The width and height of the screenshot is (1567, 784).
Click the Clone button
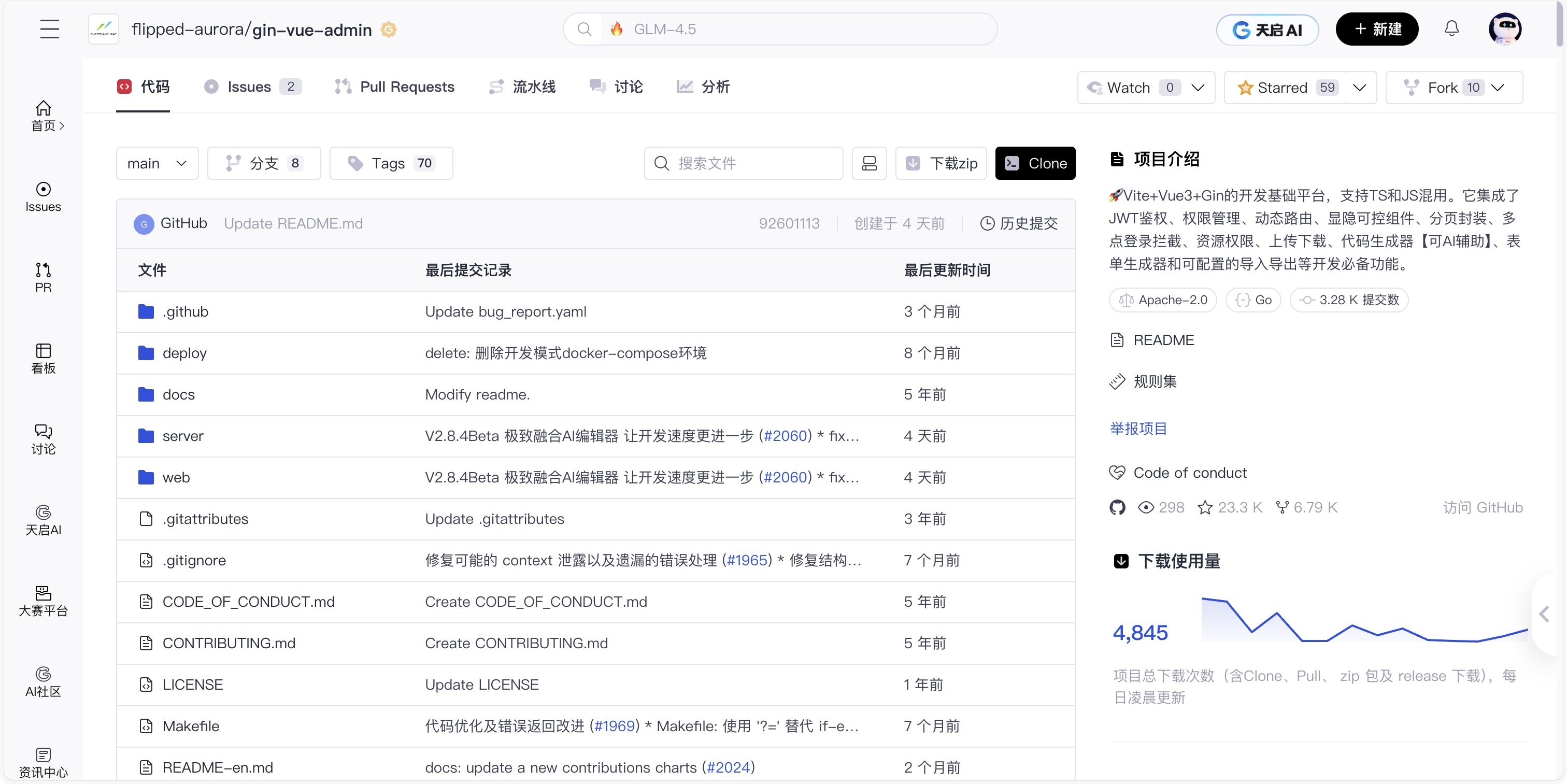(x=1035, y=163)
